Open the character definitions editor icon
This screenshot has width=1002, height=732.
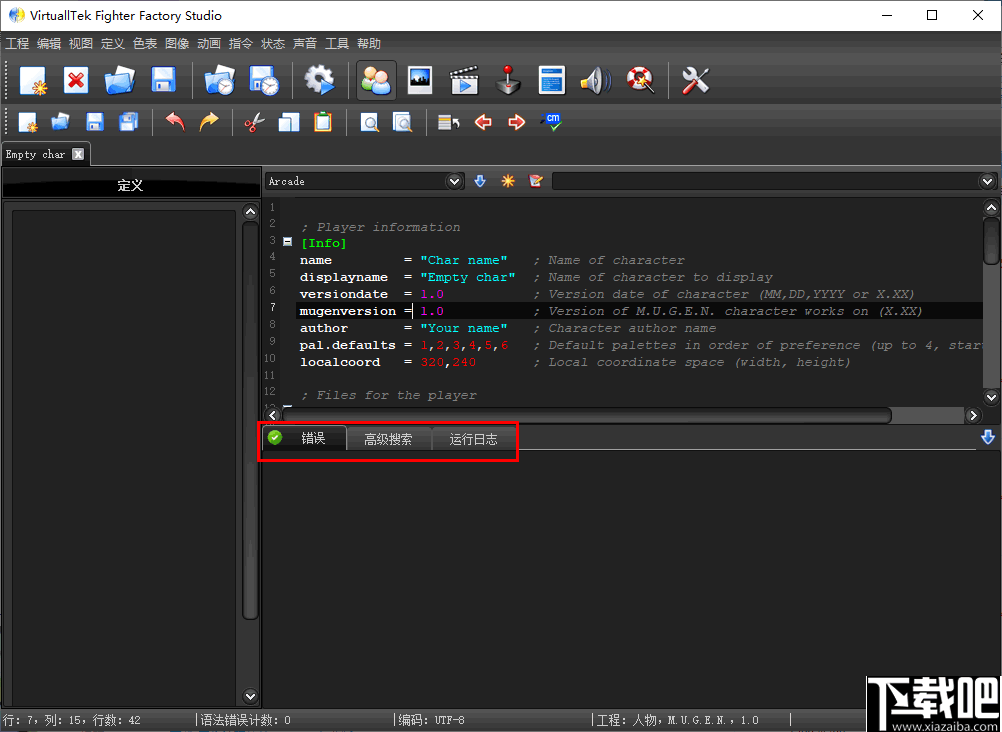377,80
